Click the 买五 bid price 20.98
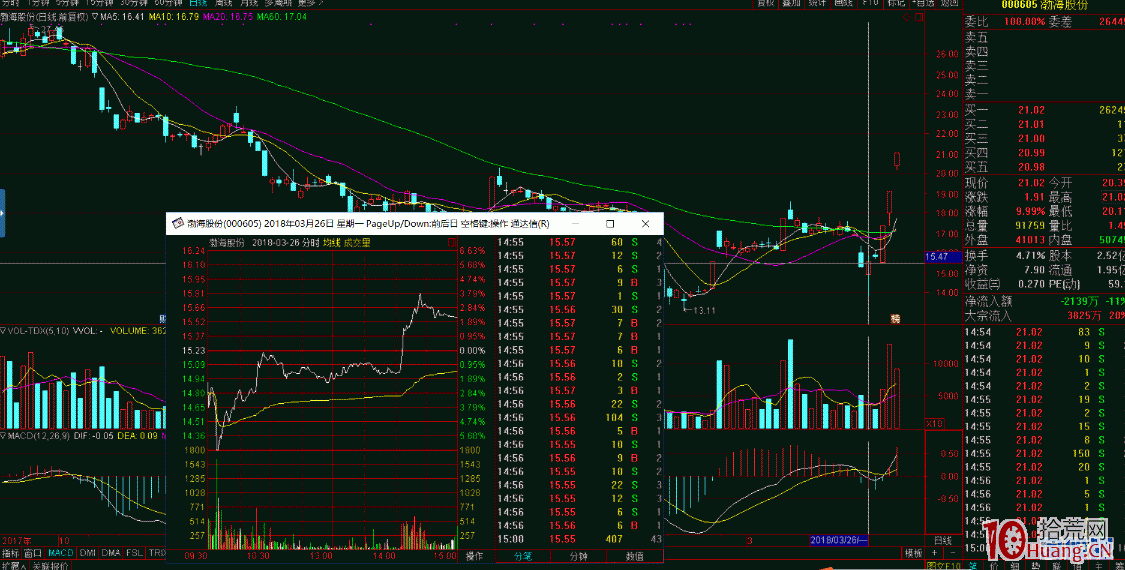The height and width of the screenshot is (570, 1125). point(1030,167)
